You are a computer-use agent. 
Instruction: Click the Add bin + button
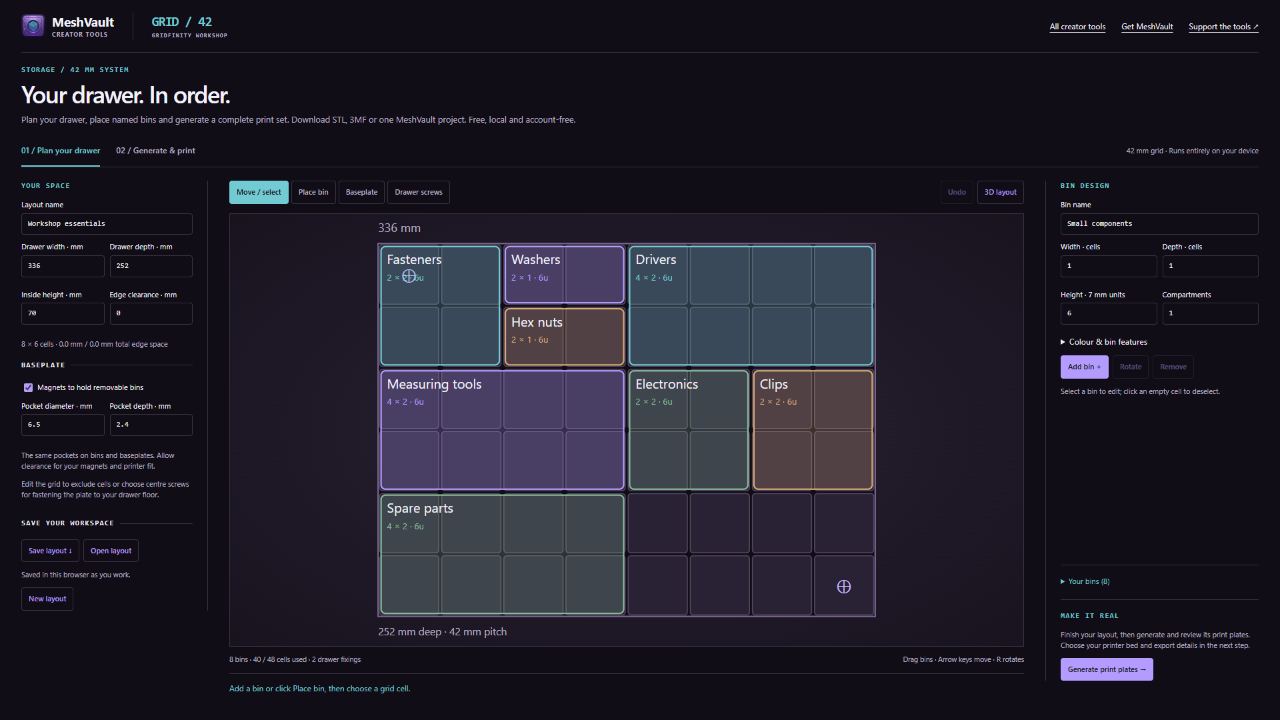[1085, 367]
